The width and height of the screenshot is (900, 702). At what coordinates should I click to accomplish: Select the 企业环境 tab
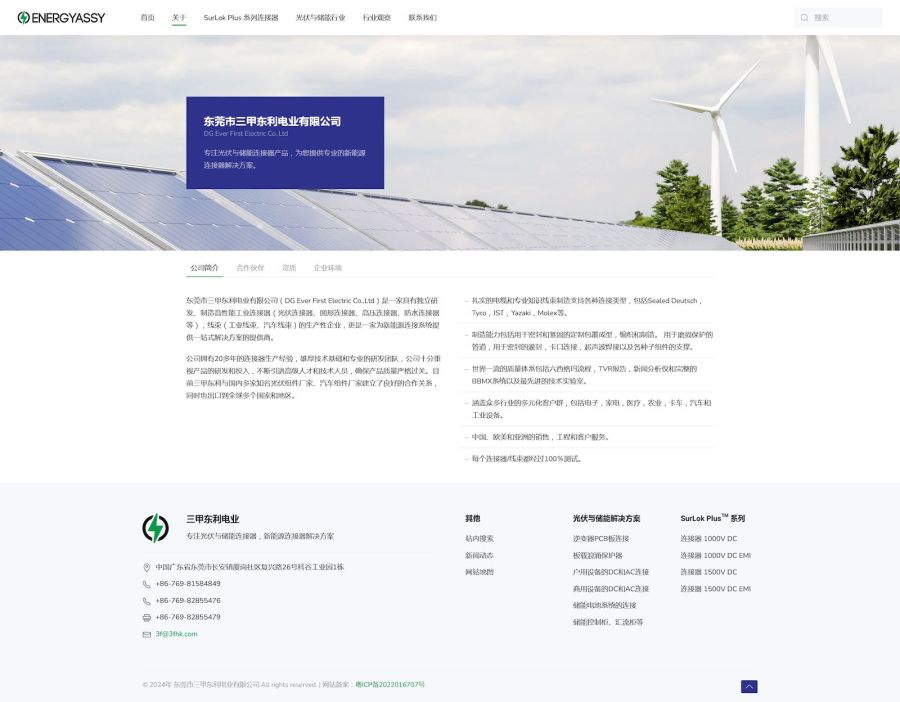(x=327, y=268)
